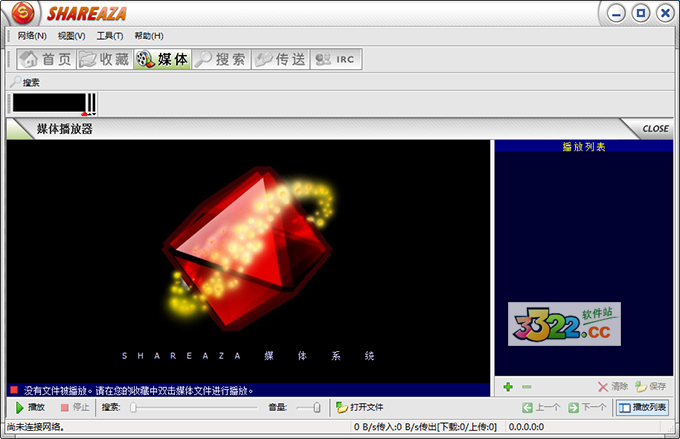Open the 工具(T) menu
Image resolution: width=680 pixels, height=439 pixels.
coord(110,36)
